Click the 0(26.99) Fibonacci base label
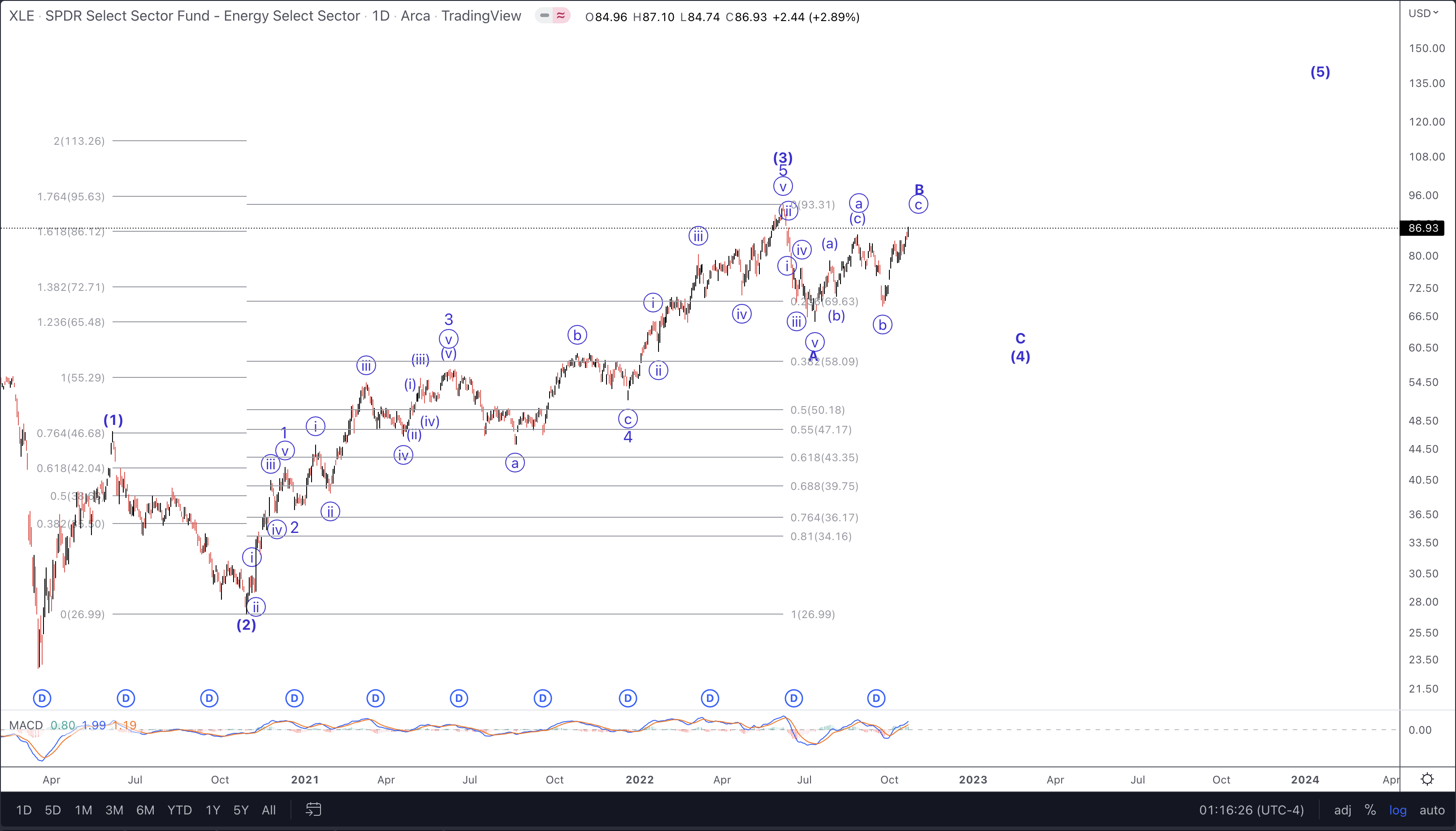Image resolution: width=1456 pixels, height=831 pixels. [83, 615]
